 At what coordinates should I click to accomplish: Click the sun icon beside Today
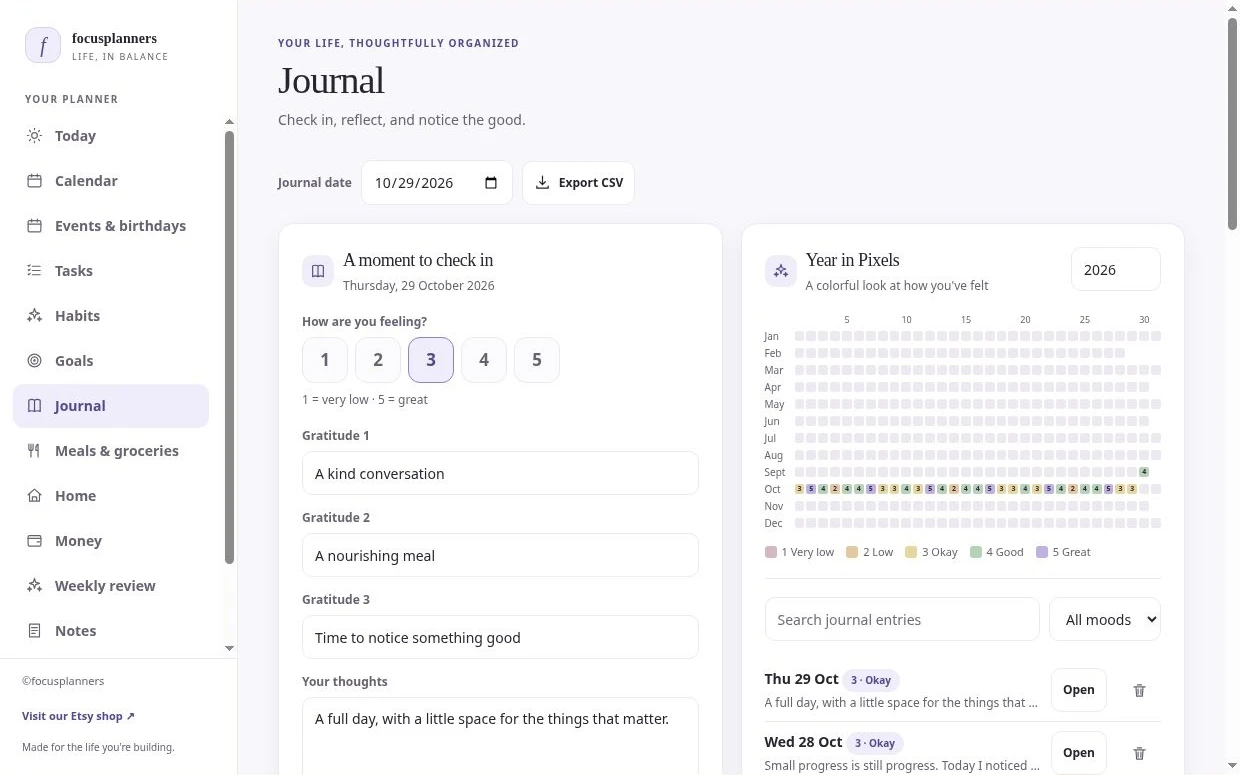34,136
